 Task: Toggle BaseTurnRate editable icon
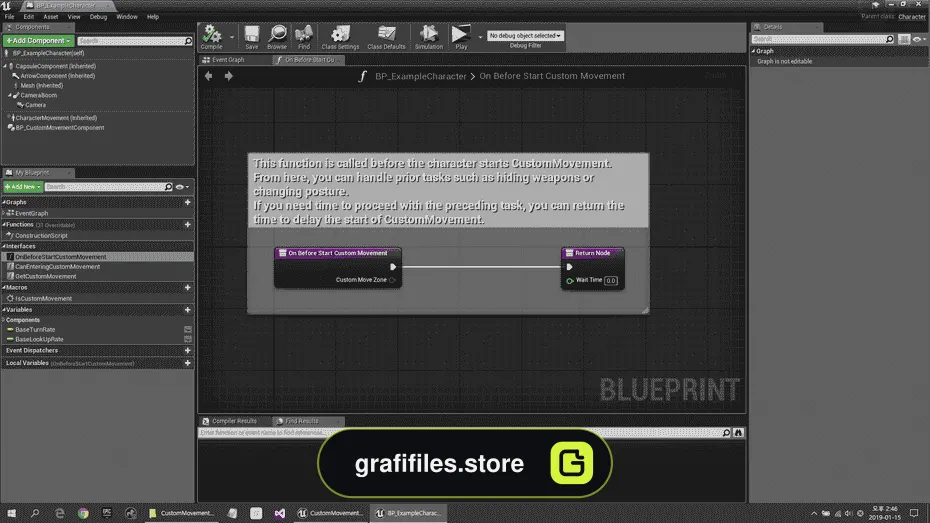coord(187,330)
